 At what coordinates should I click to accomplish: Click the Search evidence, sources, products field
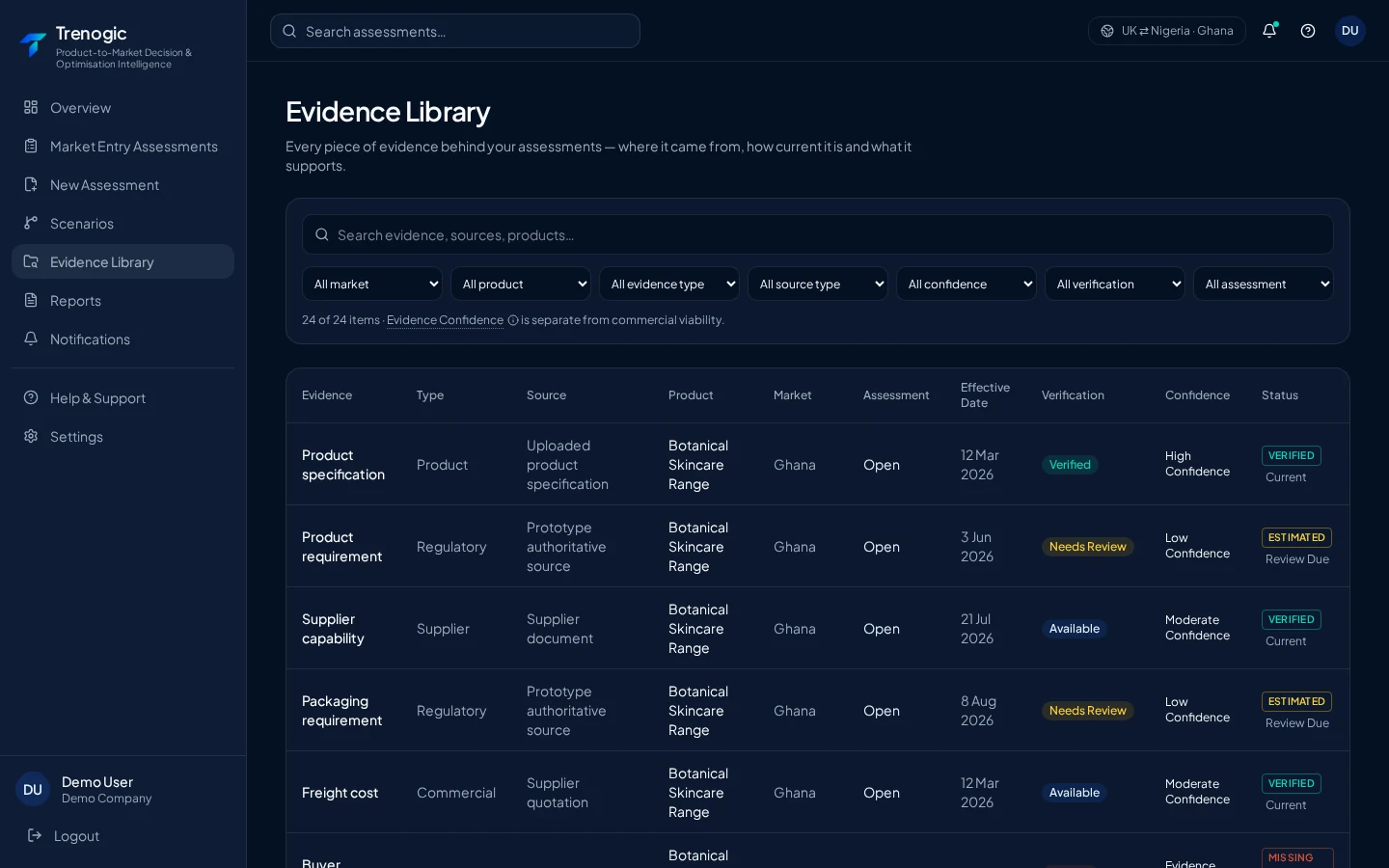818,234
